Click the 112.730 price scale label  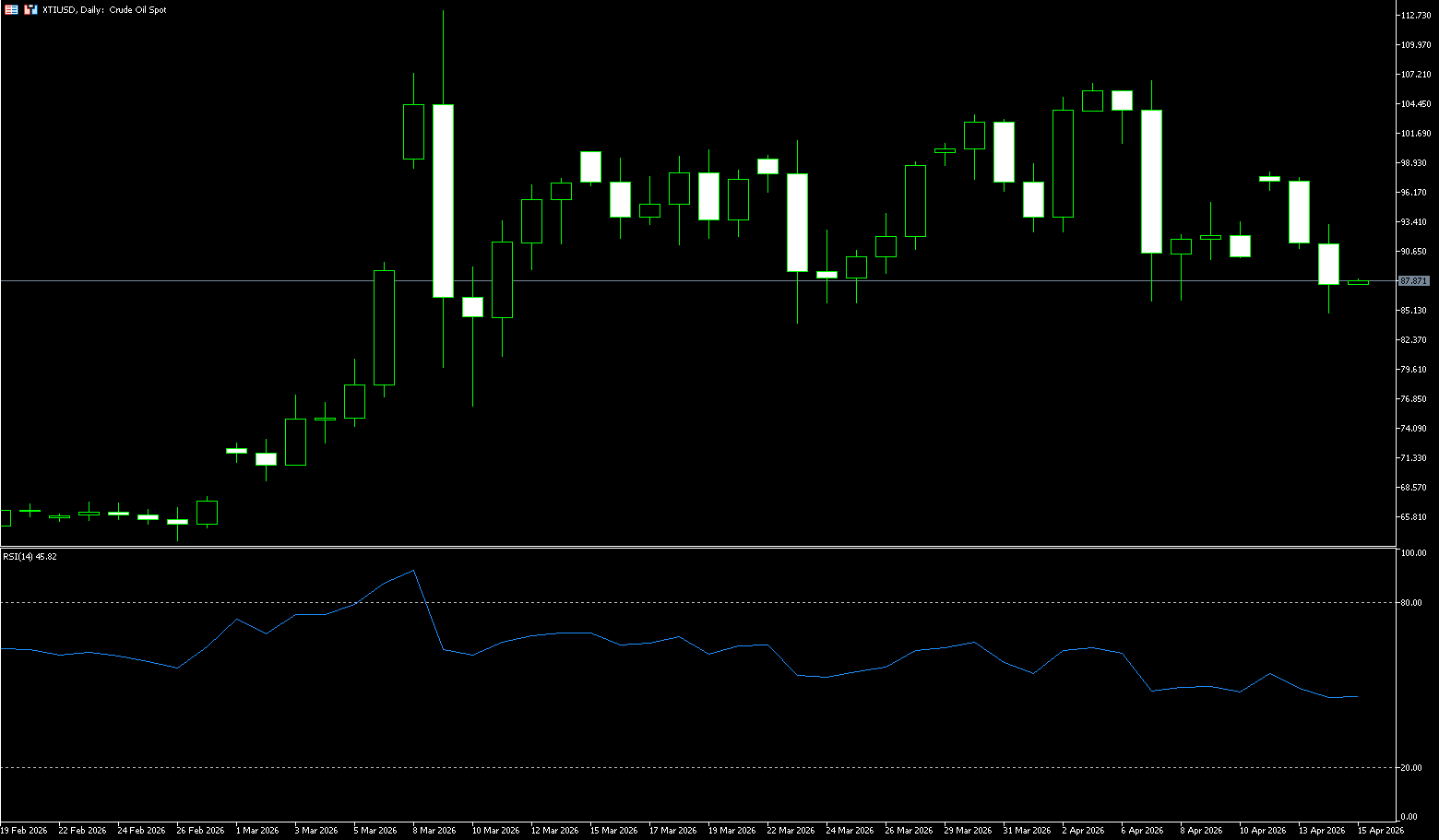[1416, 16]
